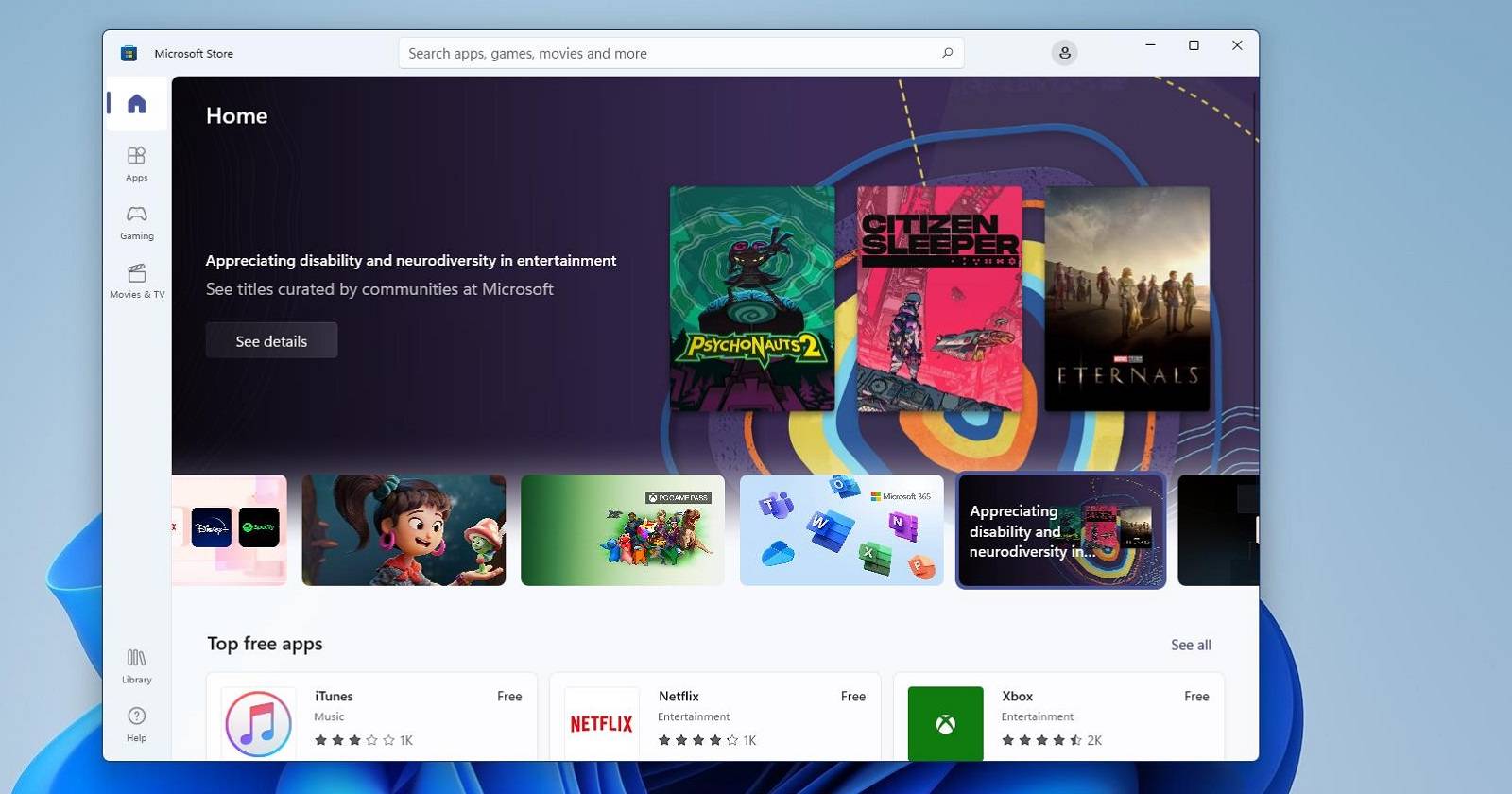Maximize the Microsoft Store window
1512x794 pixels.
point(1194,45)
